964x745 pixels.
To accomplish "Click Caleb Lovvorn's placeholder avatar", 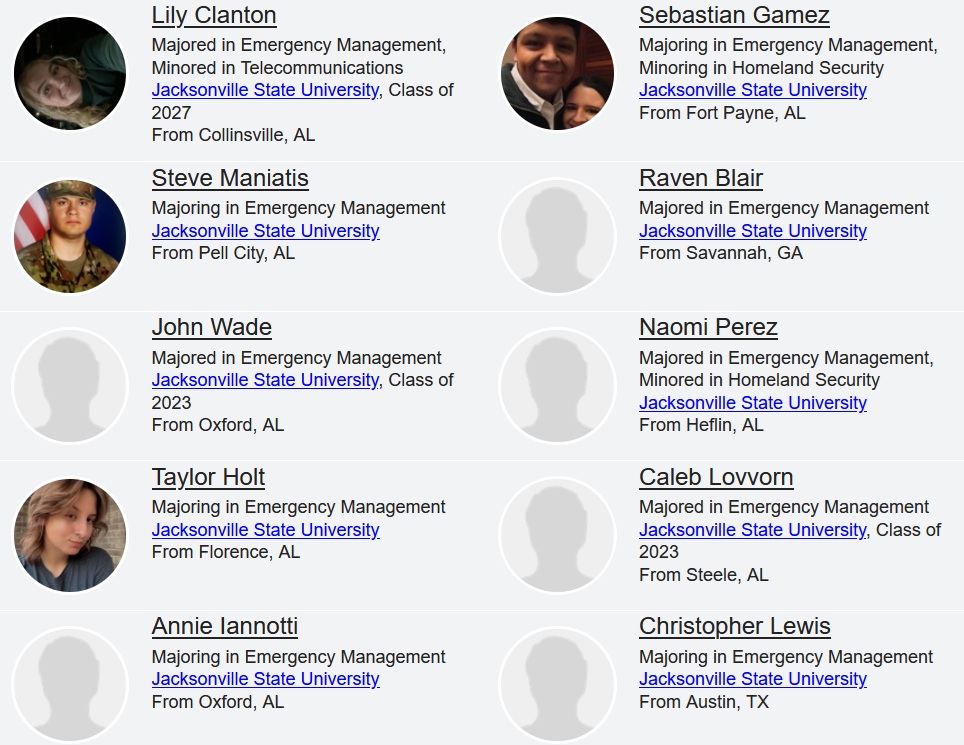I will click(557, 535).
